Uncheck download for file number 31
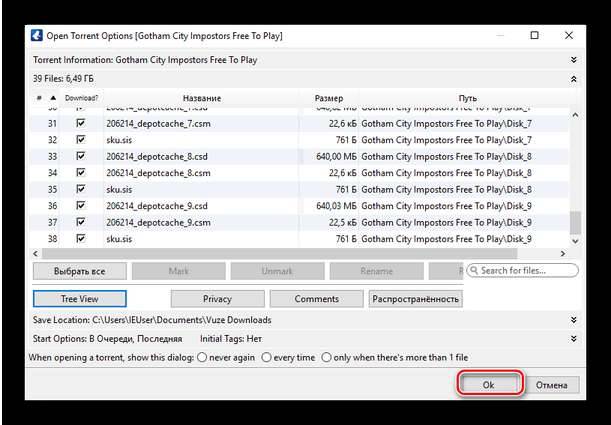This screenshot has height=425, width=611. coord(80,123)
